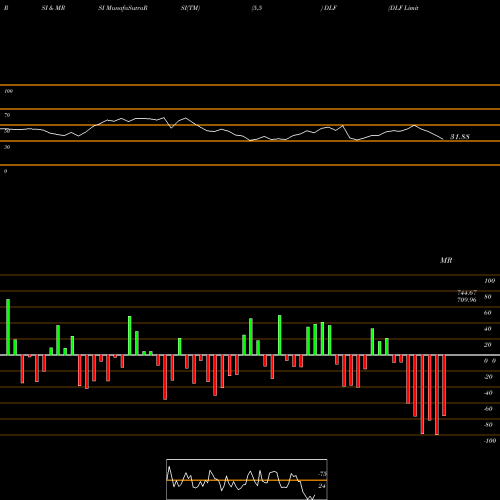Viewport: 500px width, 500px height.
Task: Click the 'SI(TM)' header text
Action: pyautogui.click(x=190, y=8)
